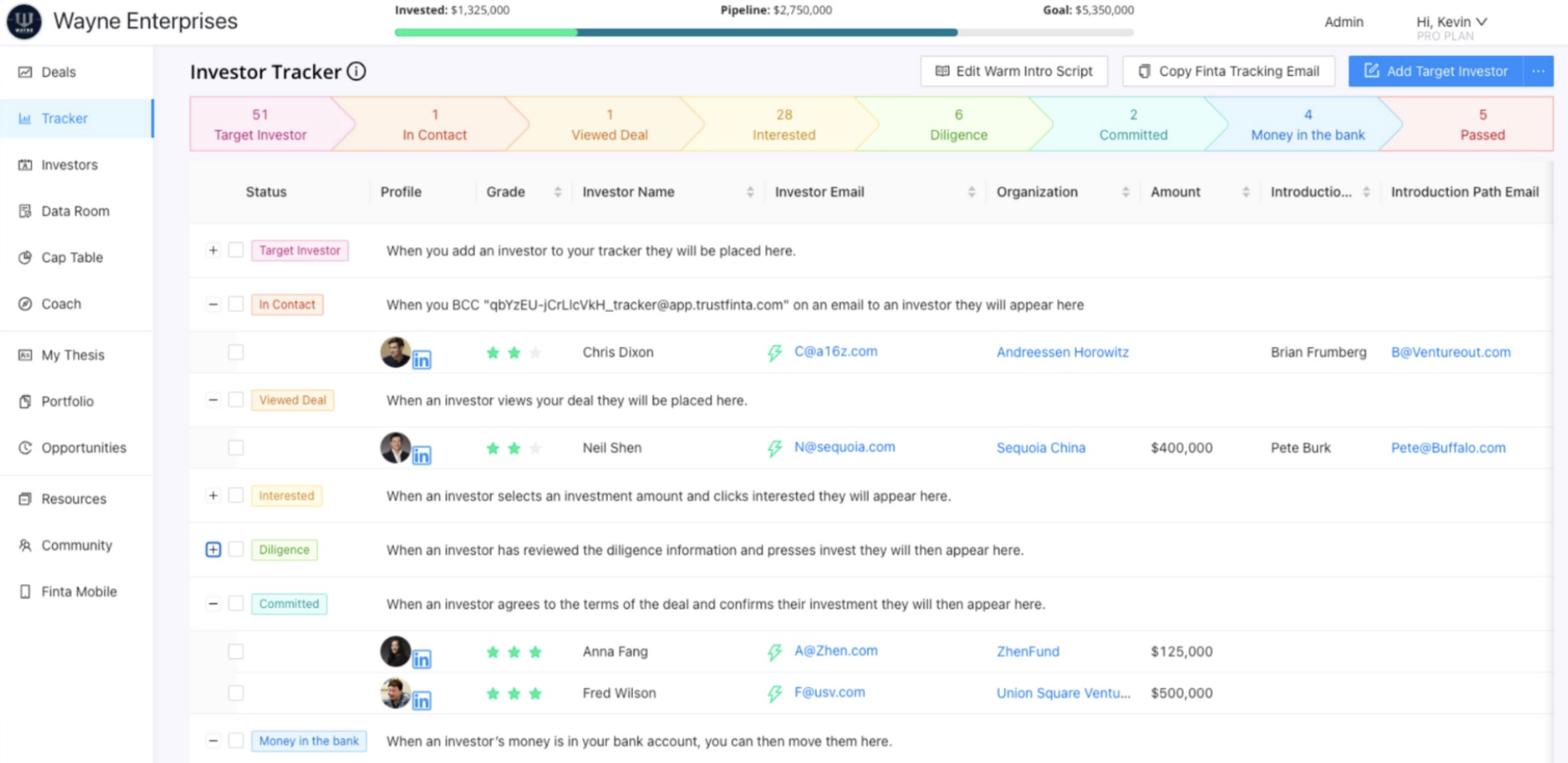Select the Money in the bank group checkbox
This screenshot has height=763, width=1568.
pos(236,741)
